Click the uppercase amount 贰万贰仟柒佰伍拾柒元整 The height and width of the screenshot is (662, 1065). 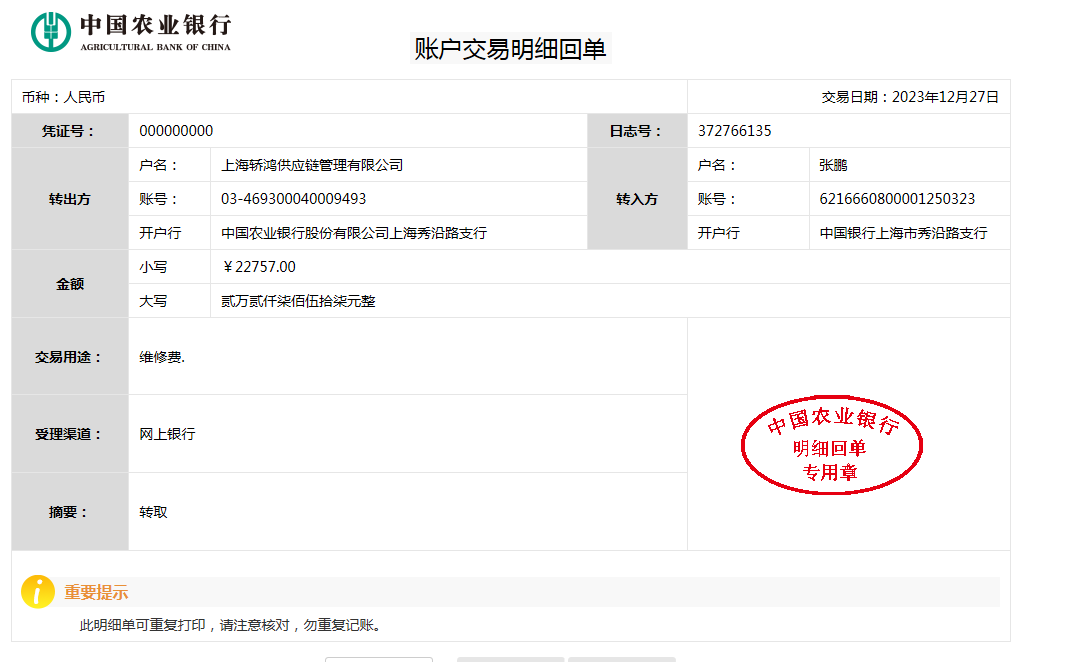click(298, 301)
